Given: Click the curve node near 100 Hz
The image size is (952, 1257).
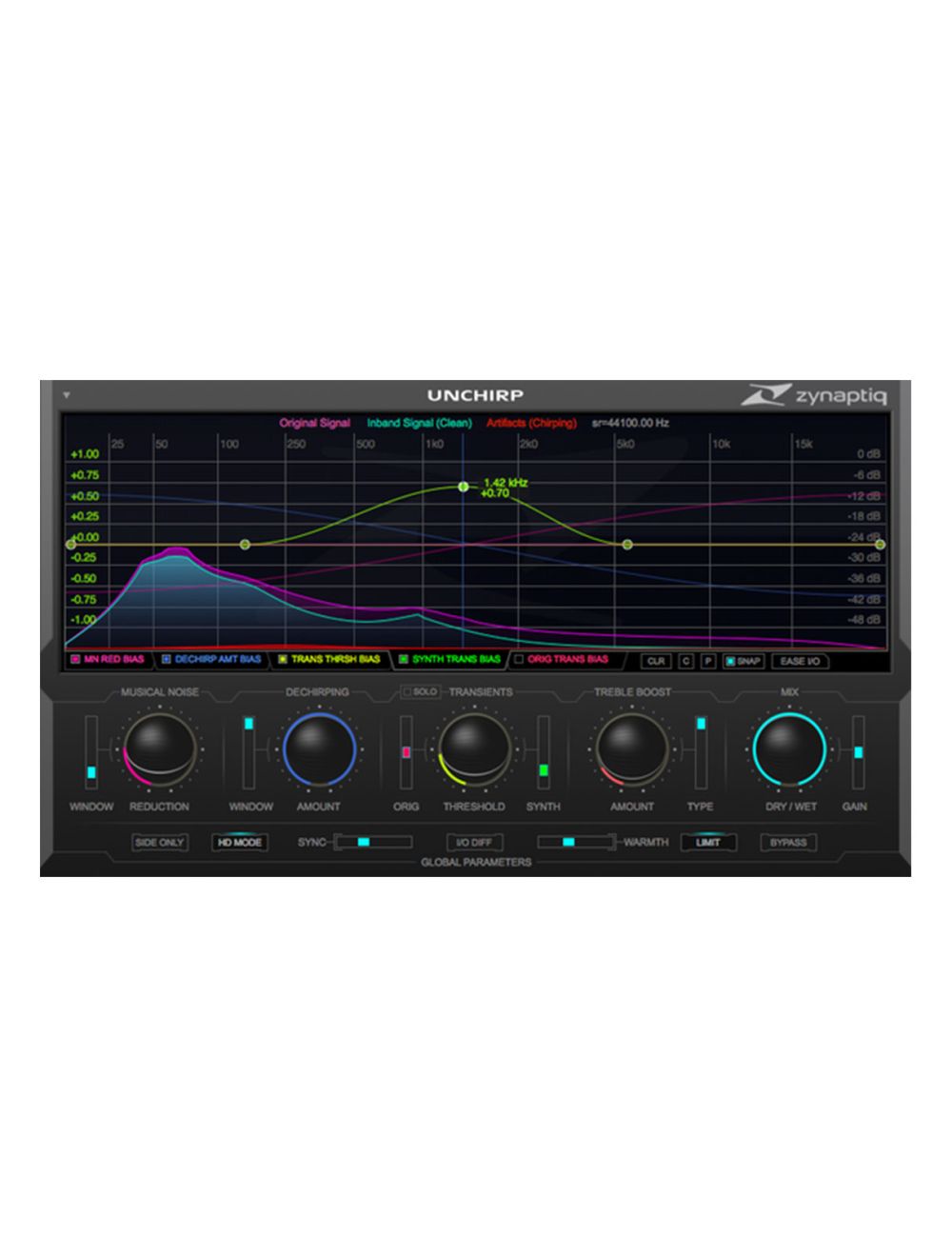Looking at the screenshot, I should point(245,545).
